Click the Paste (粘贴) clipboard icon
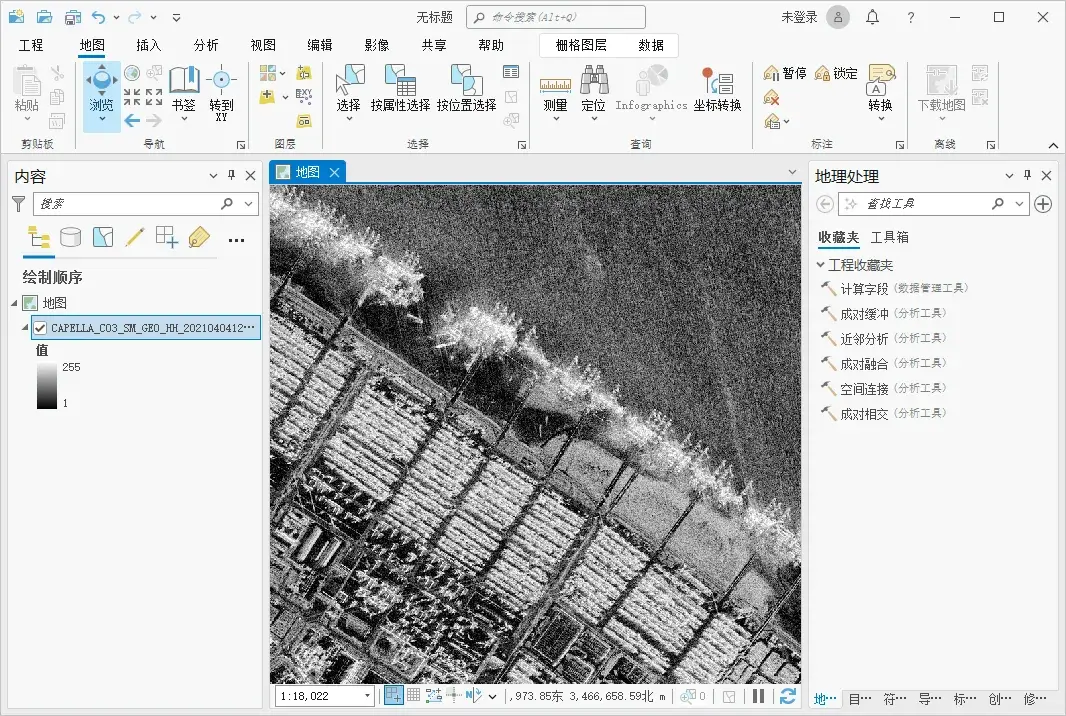The image size is (1066, 716). coord(27,82)
